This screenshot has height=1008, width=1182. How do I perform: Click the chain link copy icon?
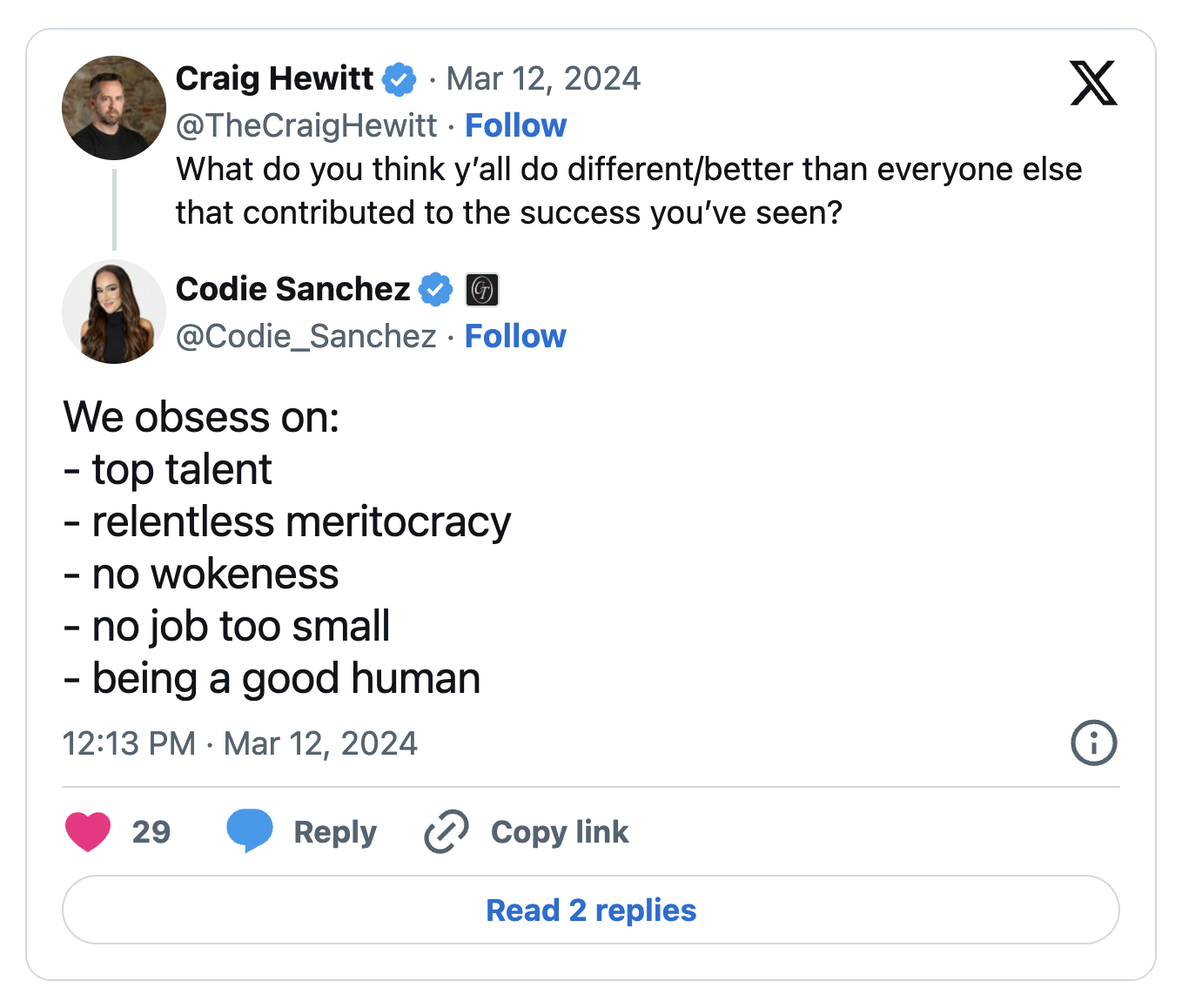tap(447, 831)
